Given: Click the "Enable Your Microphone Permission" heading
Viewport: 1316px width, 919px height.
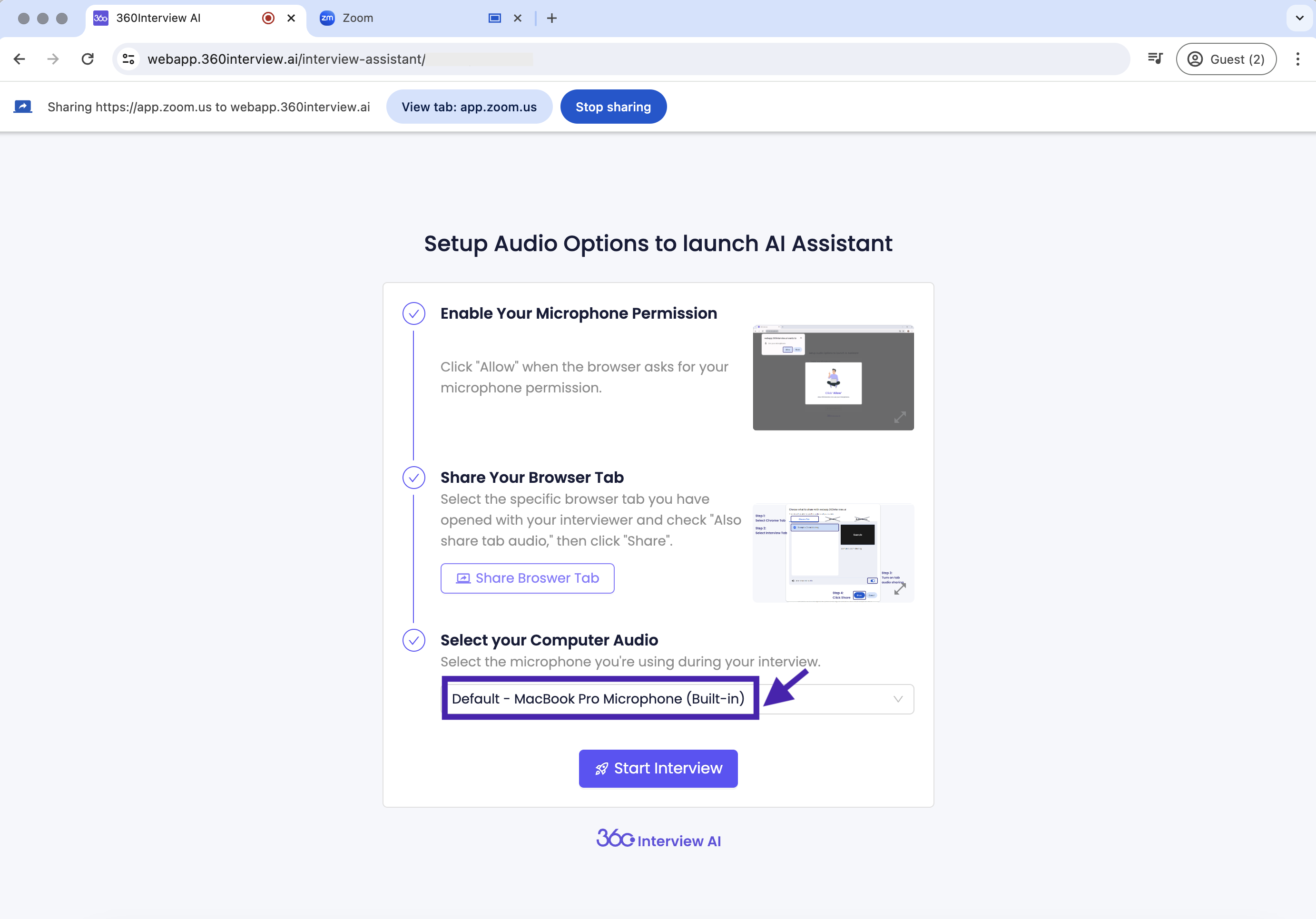Looking at the screenshot, I should (579, 313).
